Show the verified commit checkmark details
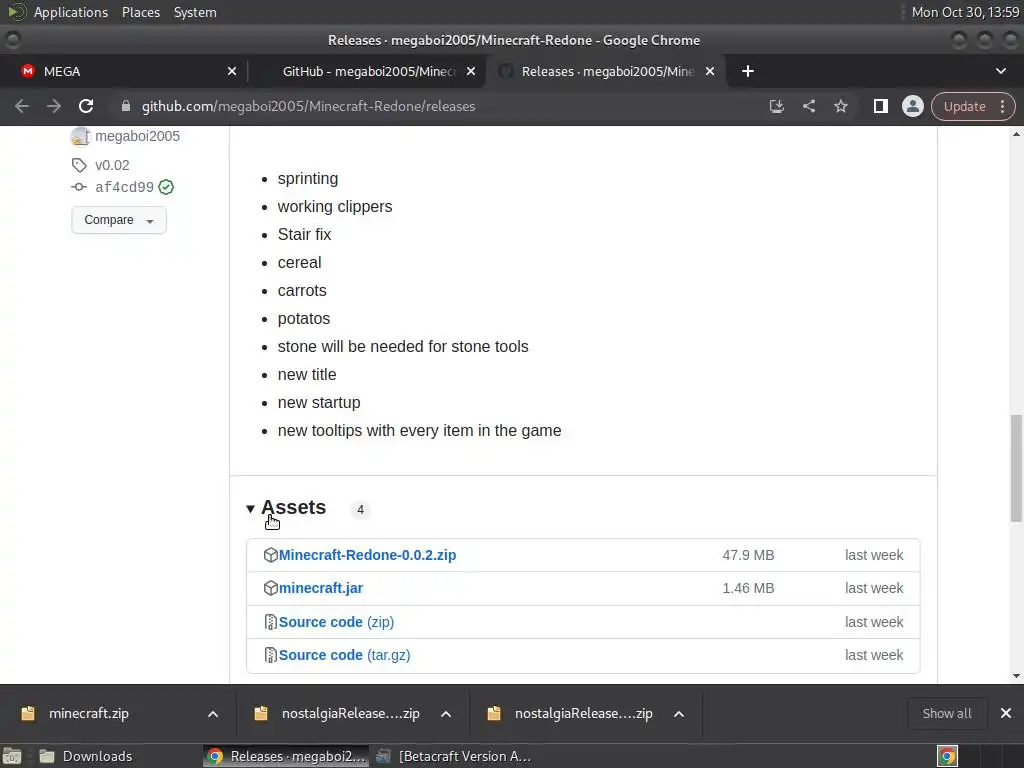Viewport: 1024px width, 768px height. [166, 187]
